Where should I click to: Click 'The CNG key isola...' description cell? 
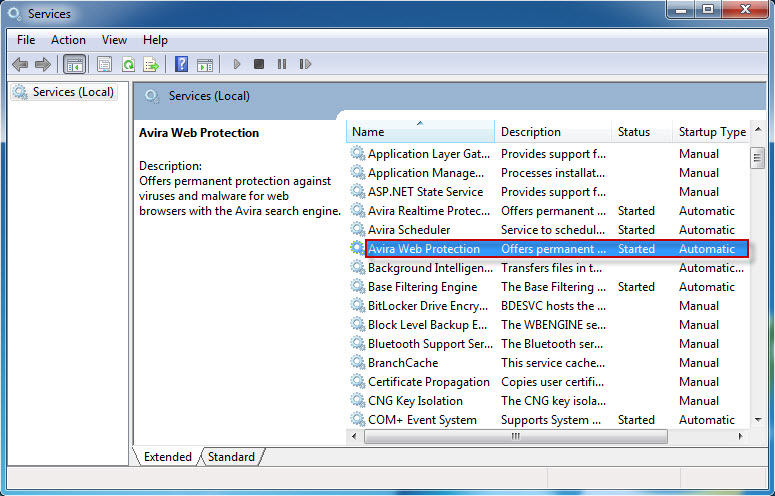point(553,401)
